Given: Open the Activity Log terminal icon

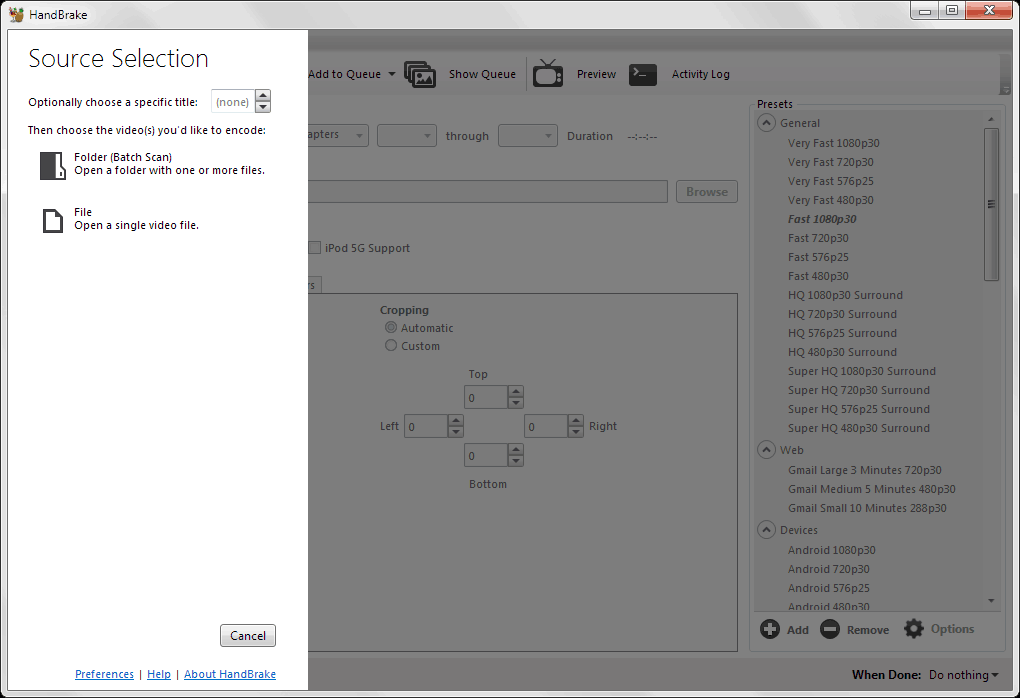Looking at the screenshot, I should [642, 74].
